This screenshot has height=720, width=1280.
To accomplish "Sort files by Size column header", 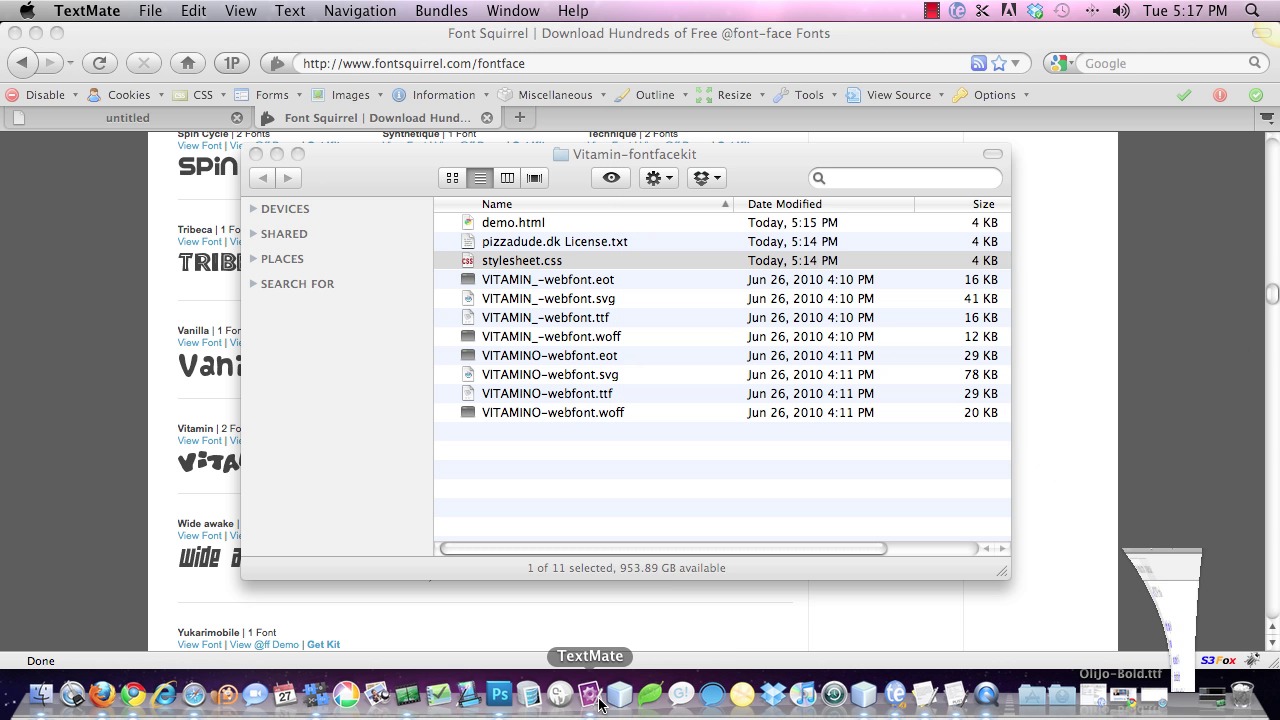I will pos(962,204).
